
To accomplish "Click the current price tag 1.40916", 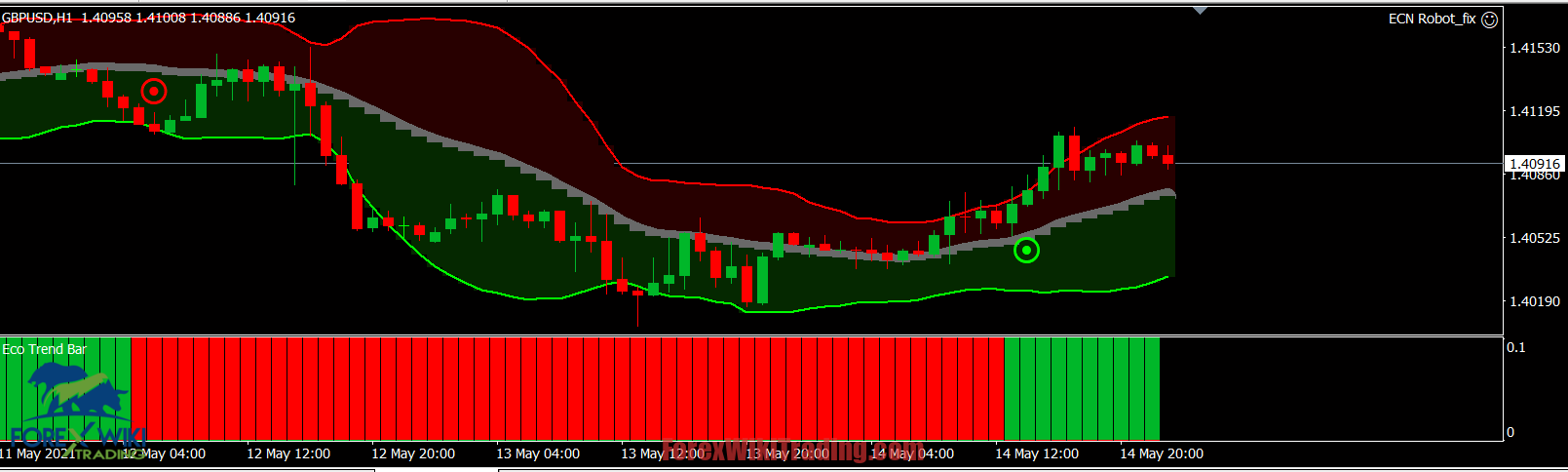I will coord(1534,164).
